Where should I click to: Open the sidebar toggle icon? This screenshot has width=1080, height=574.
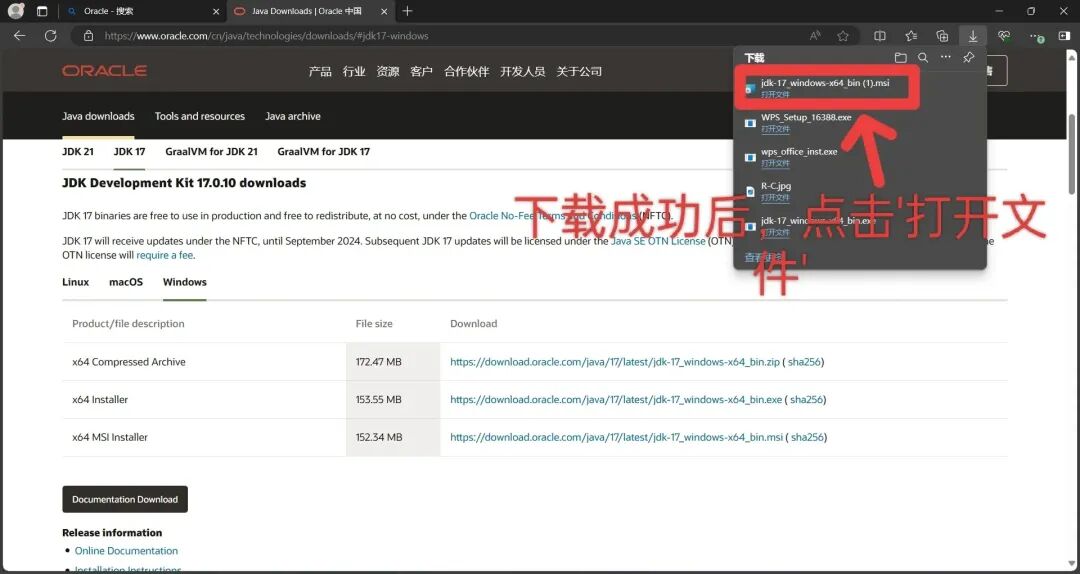pyautogui.click(x=1064, y=36)
